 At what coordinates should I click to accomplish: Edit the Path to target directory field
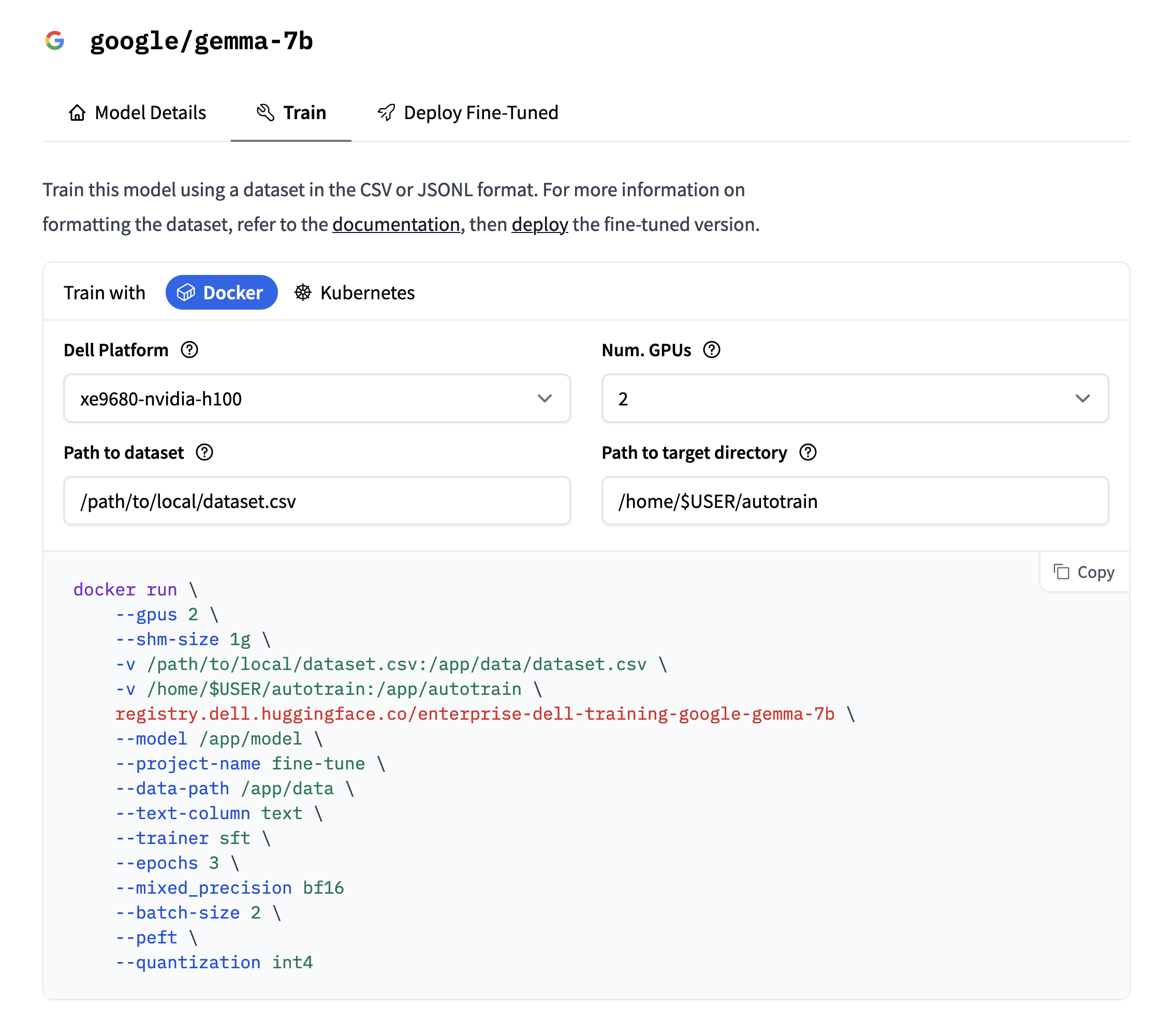point(855,501)
